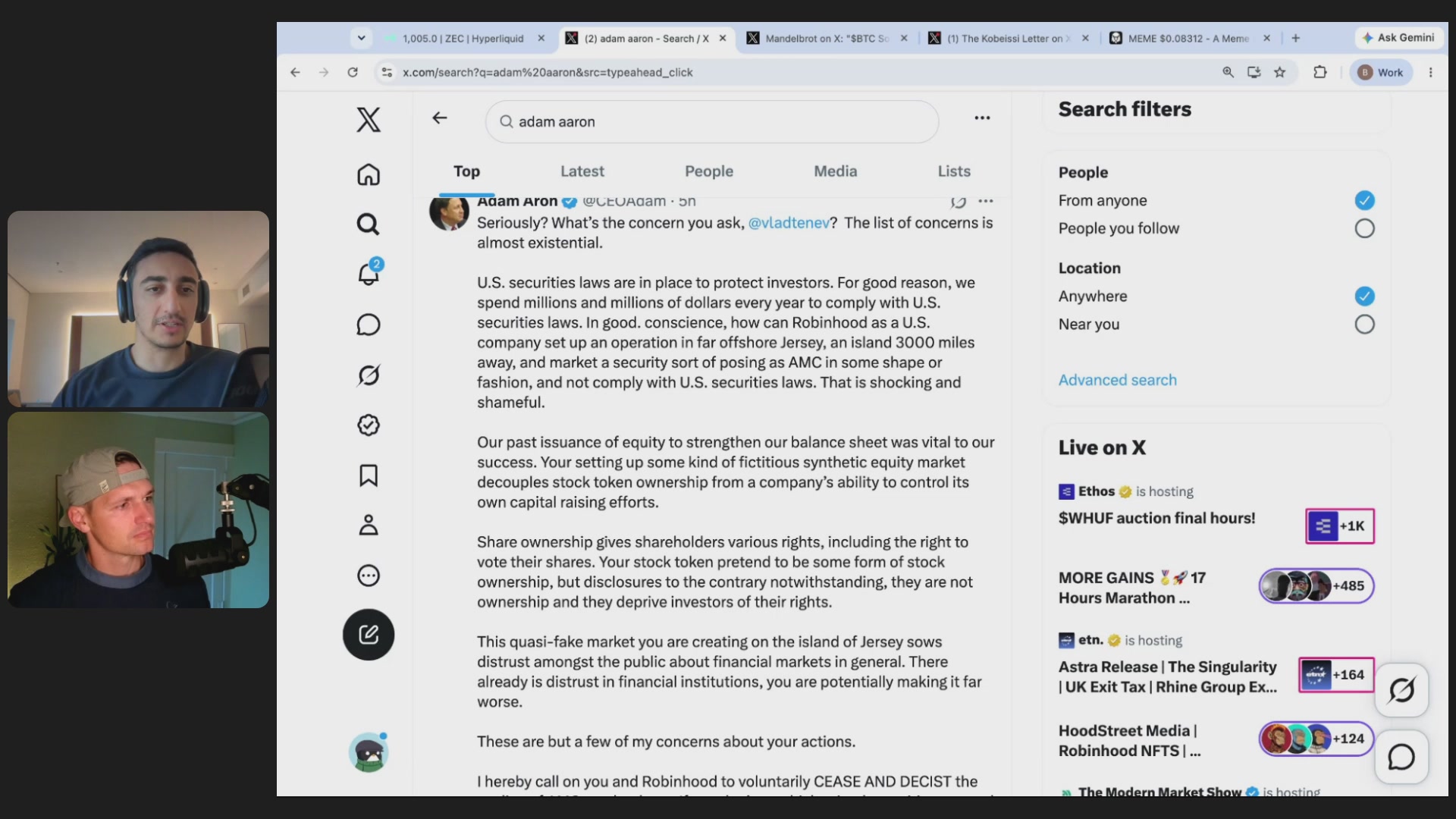This screenshot has height=819, width=1456.
Task: Select Near you location filter
Action: click(x=1364, y=325)
